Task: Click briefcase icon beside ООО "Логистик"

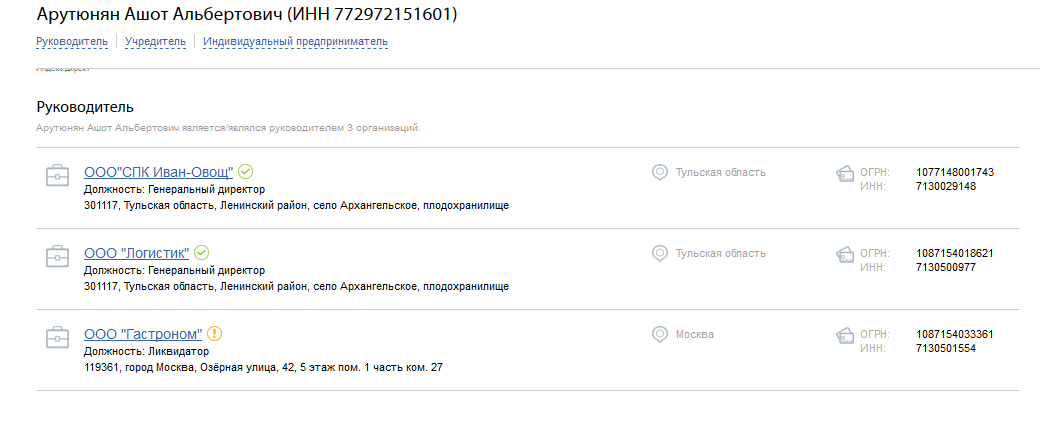Action: click(57, 257)
